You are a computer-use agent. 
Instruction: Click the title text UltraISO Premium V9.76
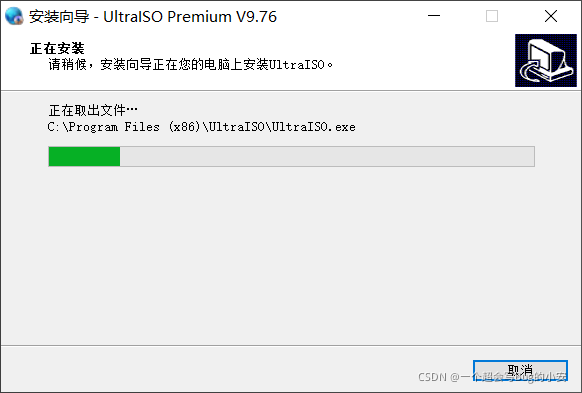(x=190, y=17)
